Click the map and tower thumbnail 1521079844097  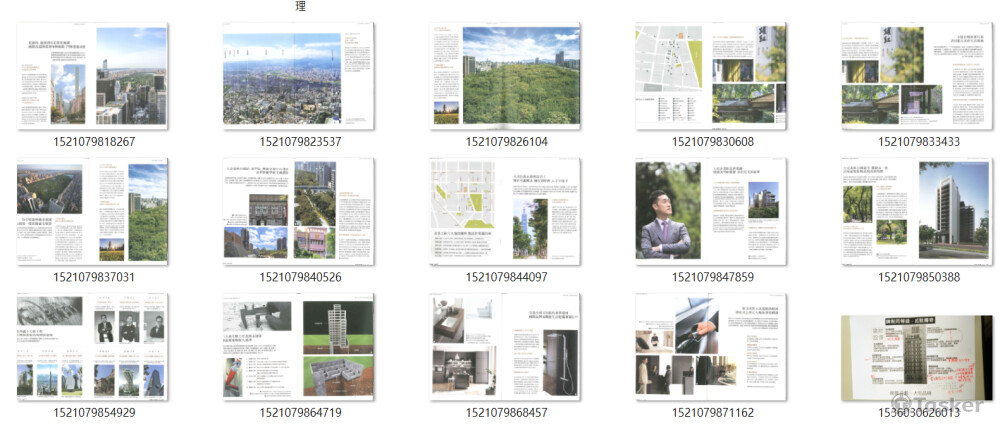click(x=506, y=212)
